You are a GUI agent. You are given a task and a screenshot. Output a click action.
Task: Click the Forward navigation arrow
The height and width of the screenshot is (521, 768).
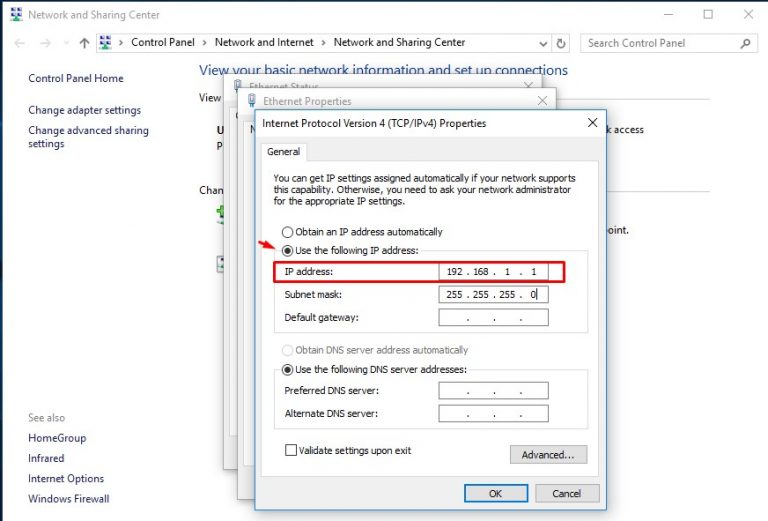[x=46, y=43]
